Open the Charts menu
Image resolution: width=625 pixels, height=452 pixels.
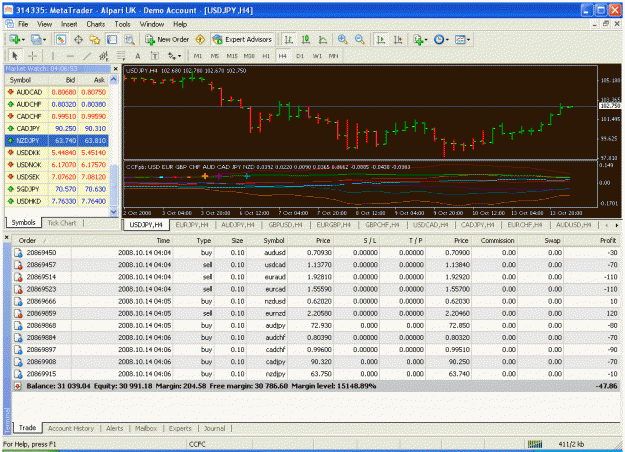tap(96, 24)
